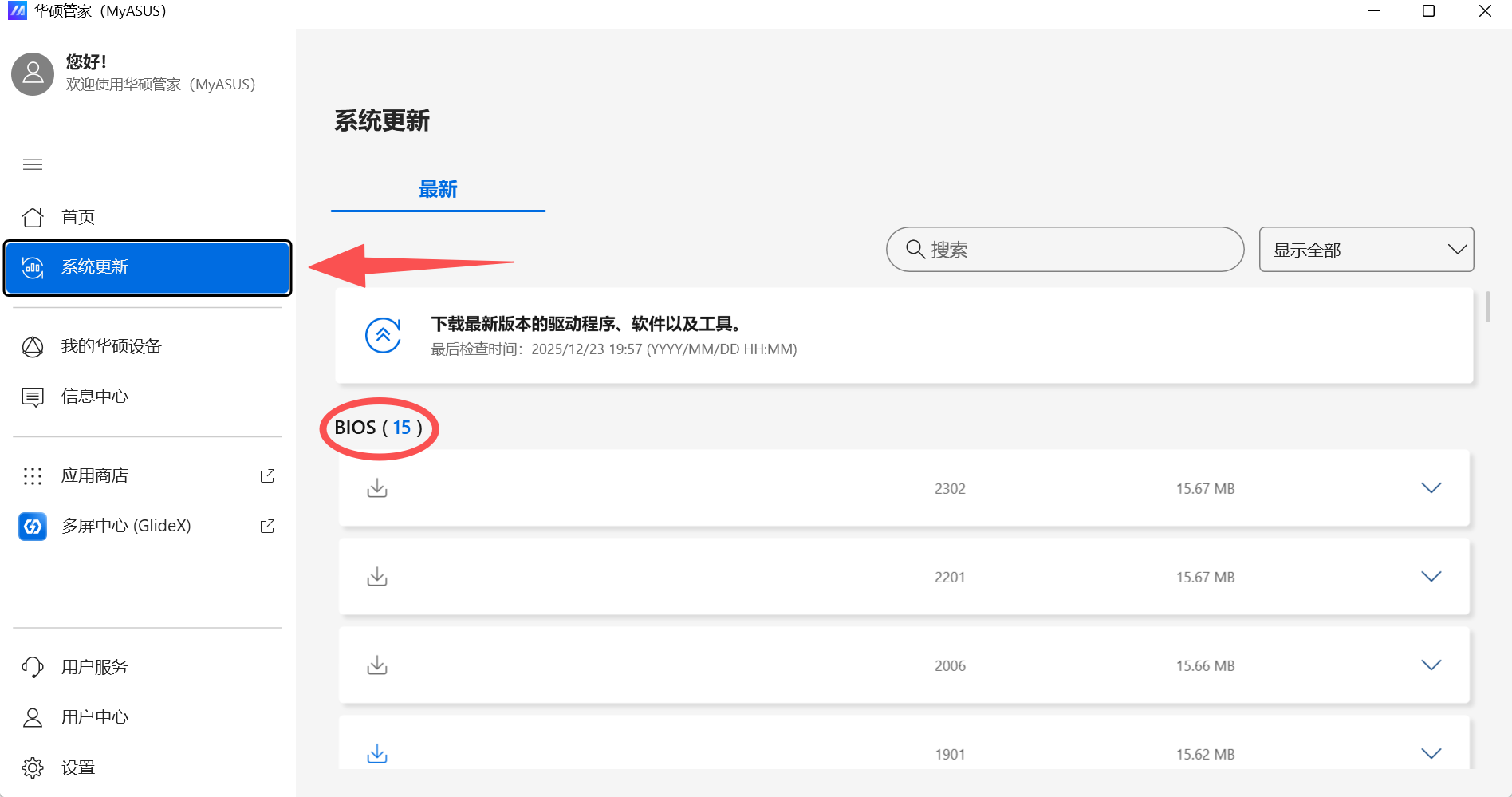This screenshot has width=1512, height=797.
Task: Click the 您好! greeting text
Action: coord(86,61)
